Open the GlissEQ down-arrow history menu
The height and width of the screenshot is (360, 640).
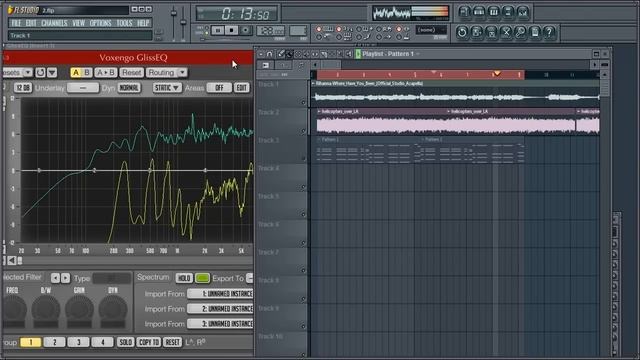52,72
